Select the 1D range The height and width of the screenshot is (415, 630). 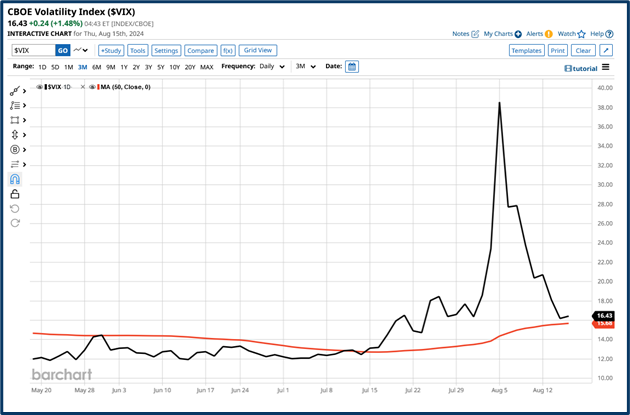pos(42,67)
